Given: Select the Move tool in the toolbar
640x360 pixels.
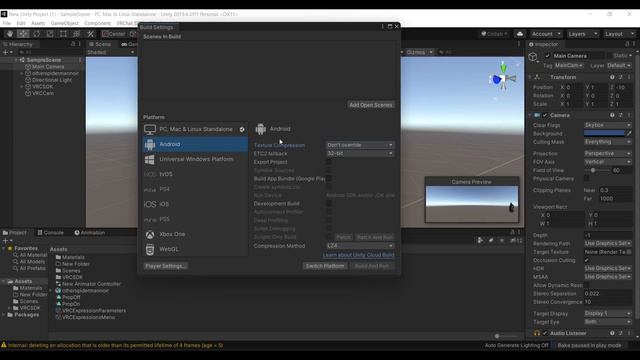Looking at the screenshot, I should tap(23, 34).
